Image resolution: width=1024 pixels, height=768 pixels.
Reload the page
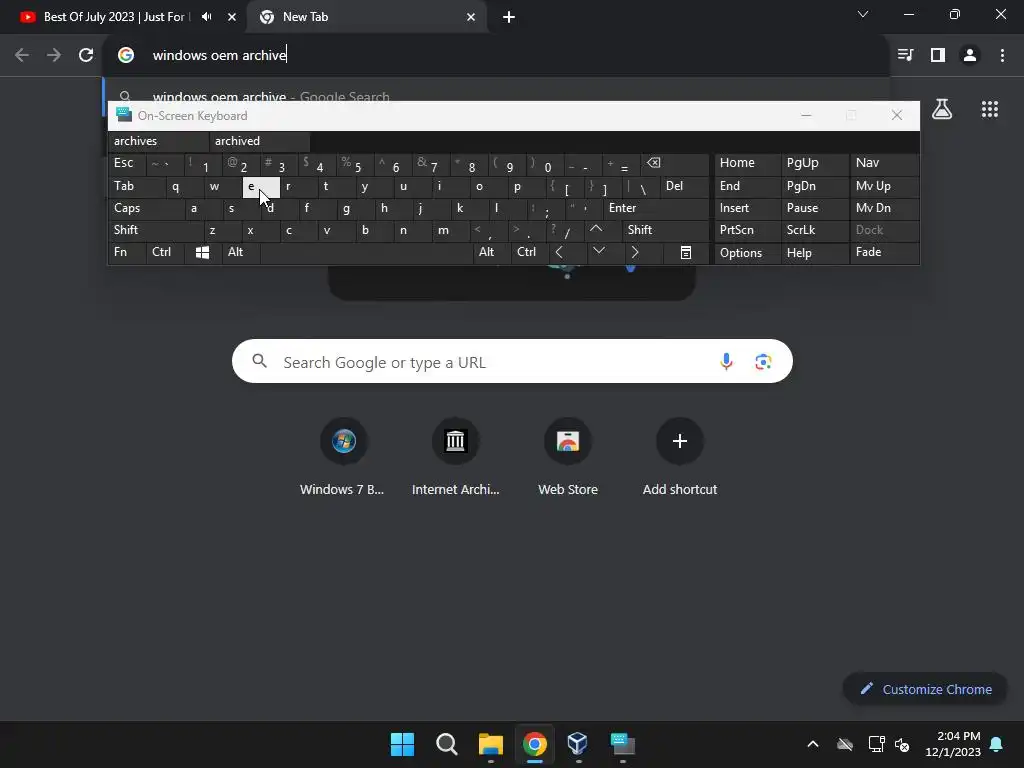tap(86, 55)
